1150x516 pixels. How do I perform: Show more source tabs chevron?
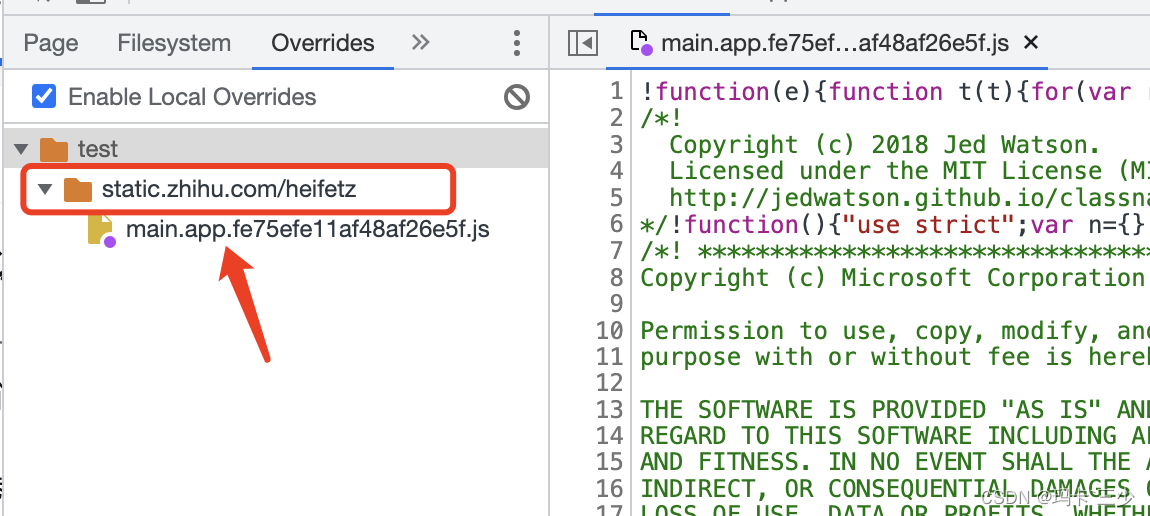coord(420,43)
